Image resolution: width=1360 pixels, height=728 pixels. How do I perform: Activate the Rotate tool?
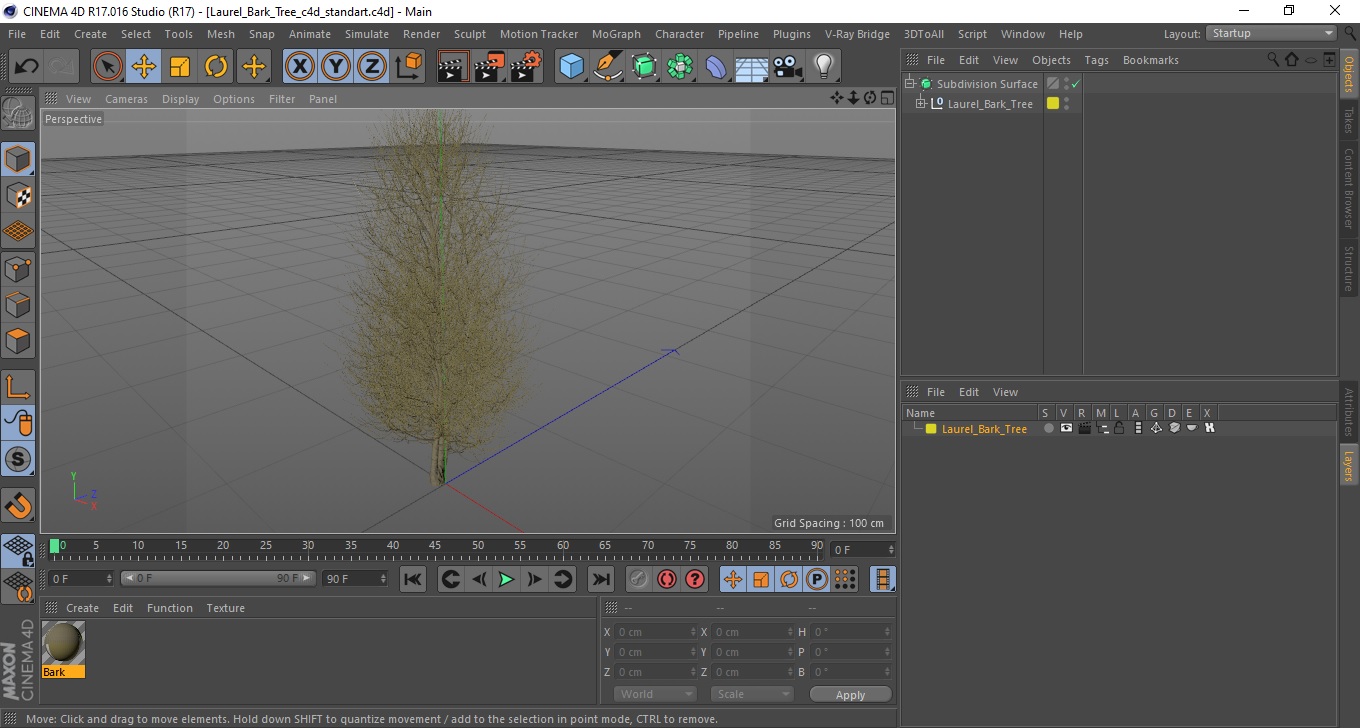(x=216, y=67)
